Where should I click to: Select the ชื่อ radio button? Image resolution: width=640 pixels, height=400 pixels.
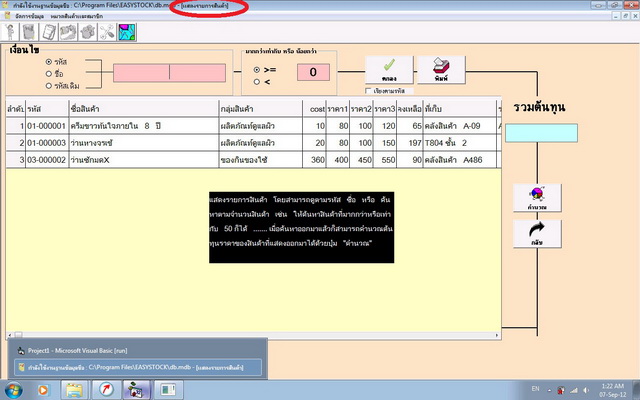[x=49, y=72]
